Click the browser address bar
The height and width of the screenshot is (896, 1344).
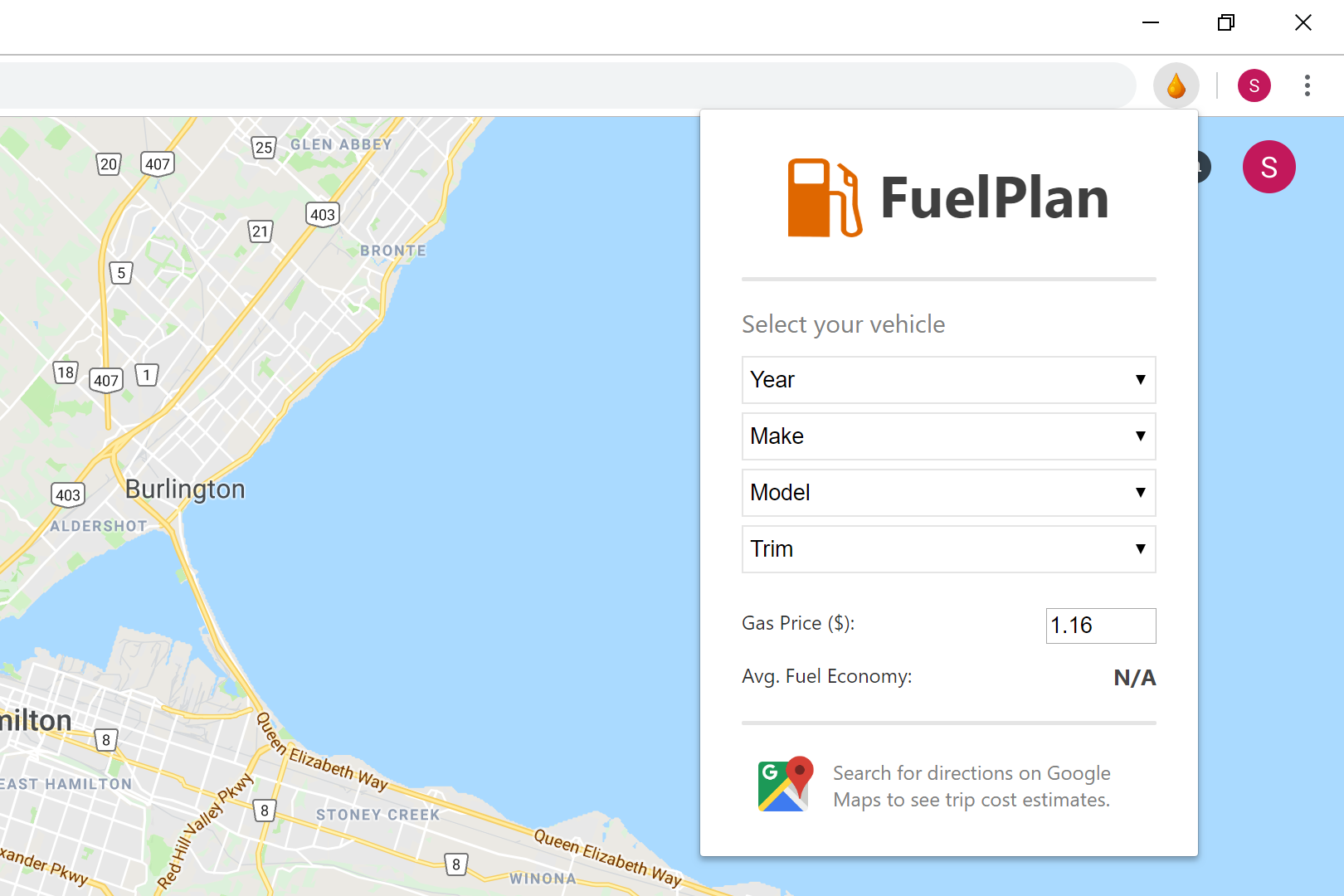[x=564, y=85]
